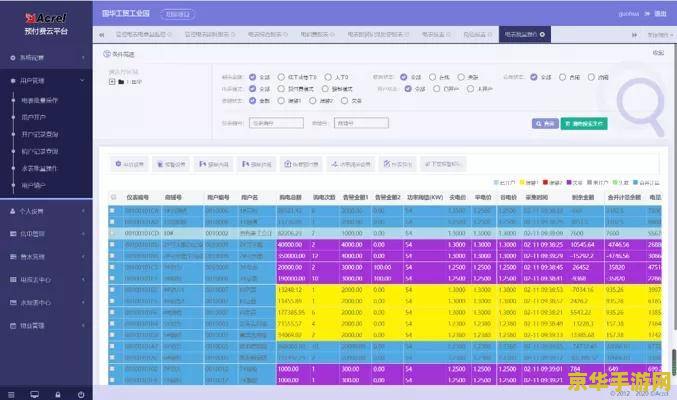Image resolution: width=677 pixels, height=400 pixels.
Task: Click the green batch operation button
Action: pos(584,124)
